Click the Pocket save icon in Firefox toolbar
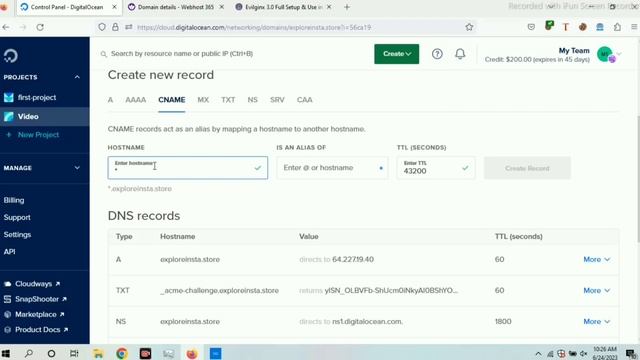640x360 pixels. [531, 27]
